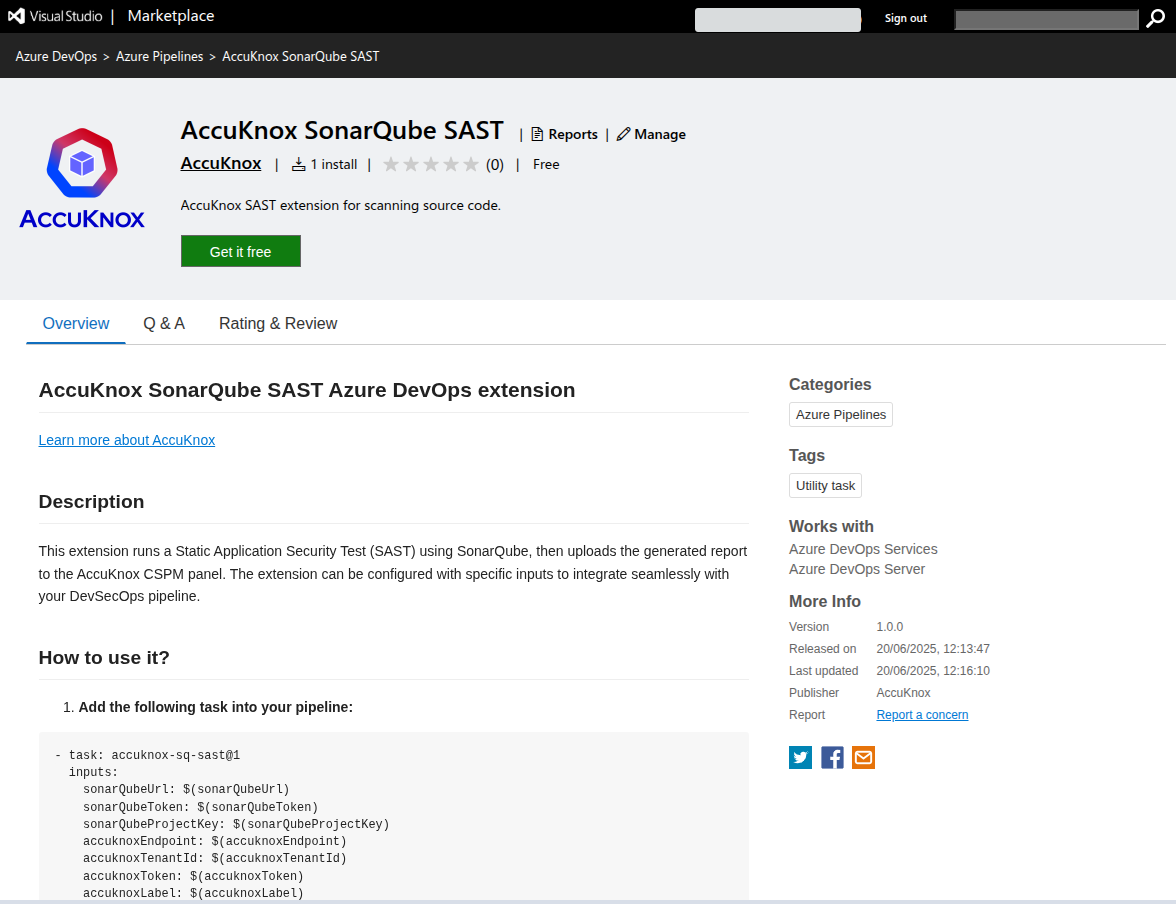The height and width of the screenshot is (904, 1176).
Task: Click the install download icon
Action: [x=298, y=164]
